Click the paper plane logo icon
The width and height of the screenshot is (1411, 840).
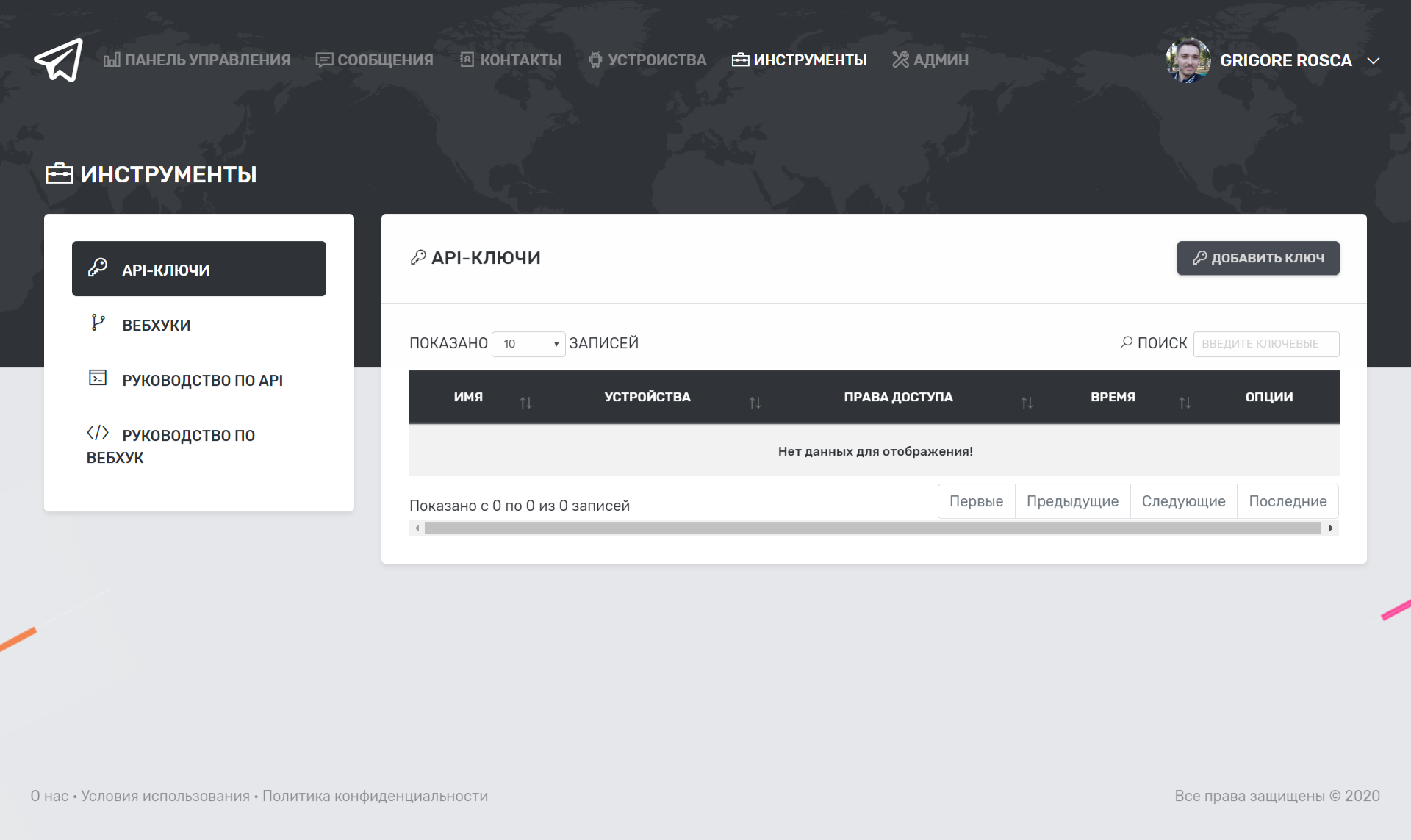coord(58,60)
